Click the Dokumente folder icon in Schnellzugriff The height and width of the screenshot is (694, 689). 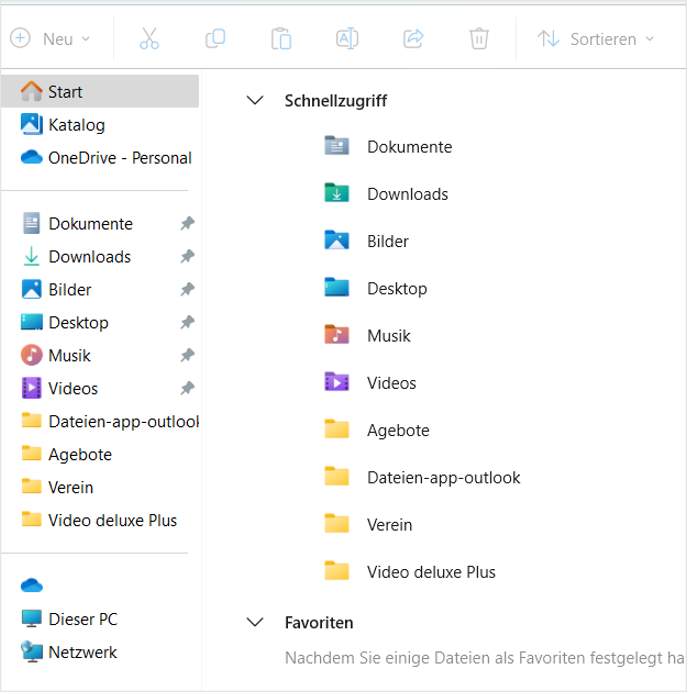tap(336, 146)
